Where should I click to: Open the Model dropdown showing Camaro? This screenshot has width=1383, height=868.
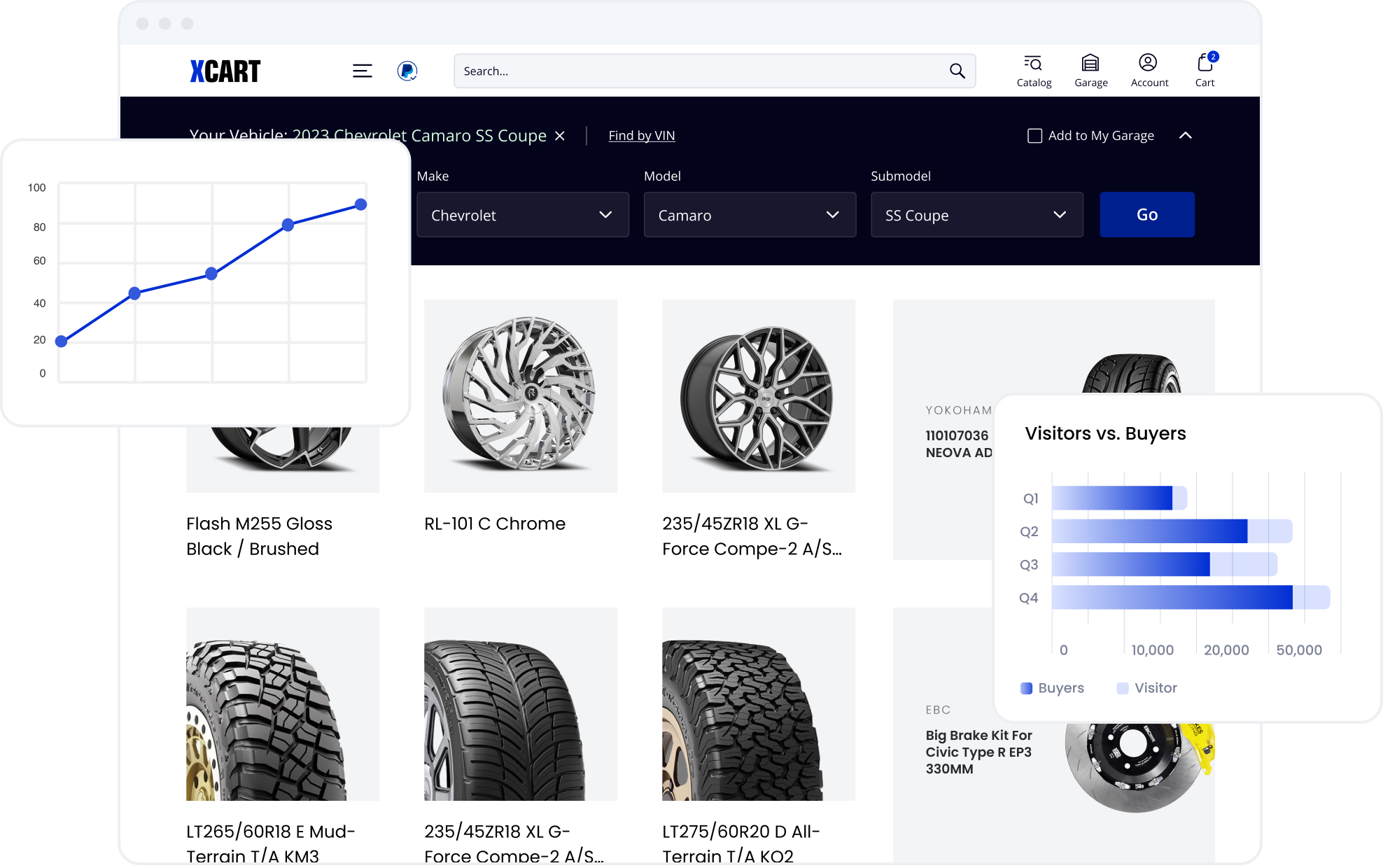click(x=750, y=215)
